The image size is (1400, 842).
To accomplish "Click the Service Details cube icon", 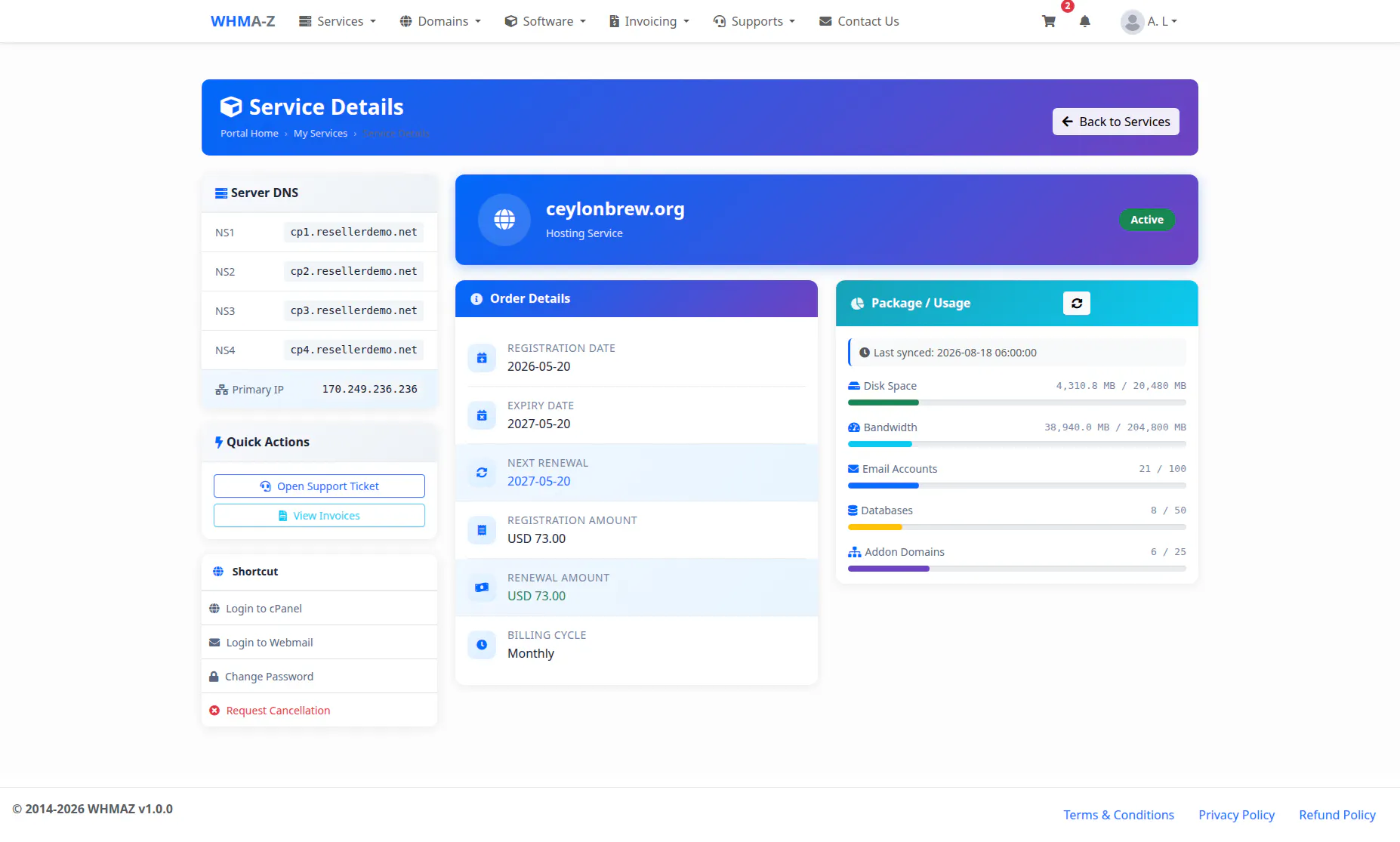I will 231,107.
